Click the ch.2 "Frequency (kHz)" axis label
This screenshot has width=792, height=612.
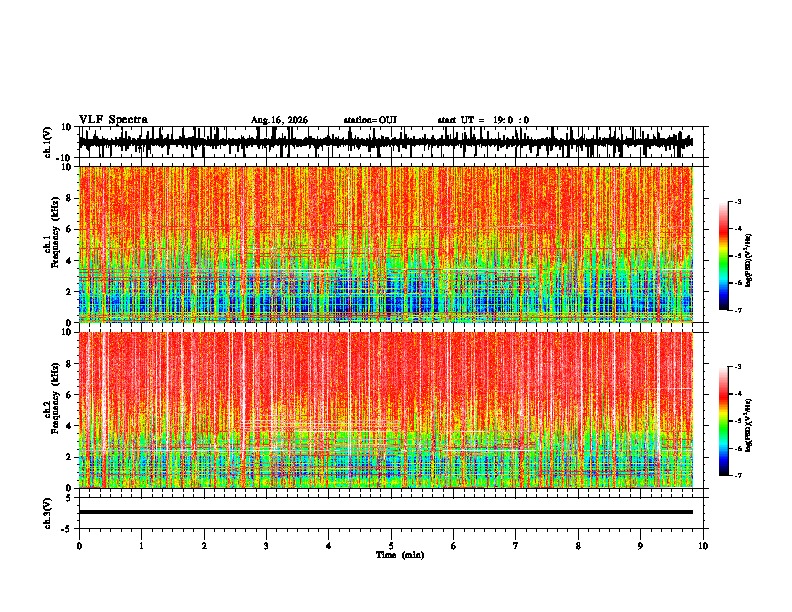[56, 398]
